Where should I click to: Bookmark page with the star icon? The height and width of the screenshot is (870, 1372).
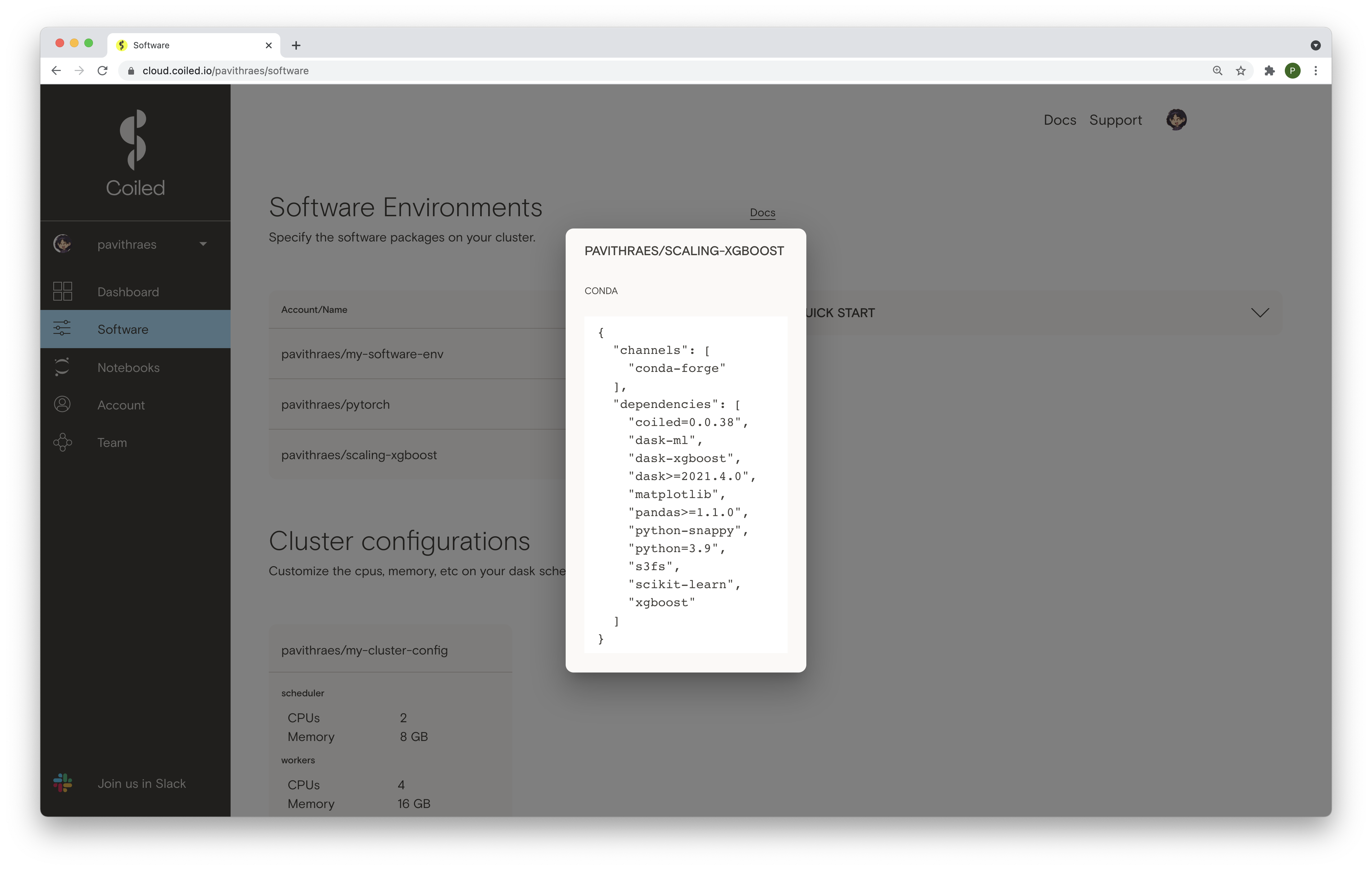(1240, 71)
